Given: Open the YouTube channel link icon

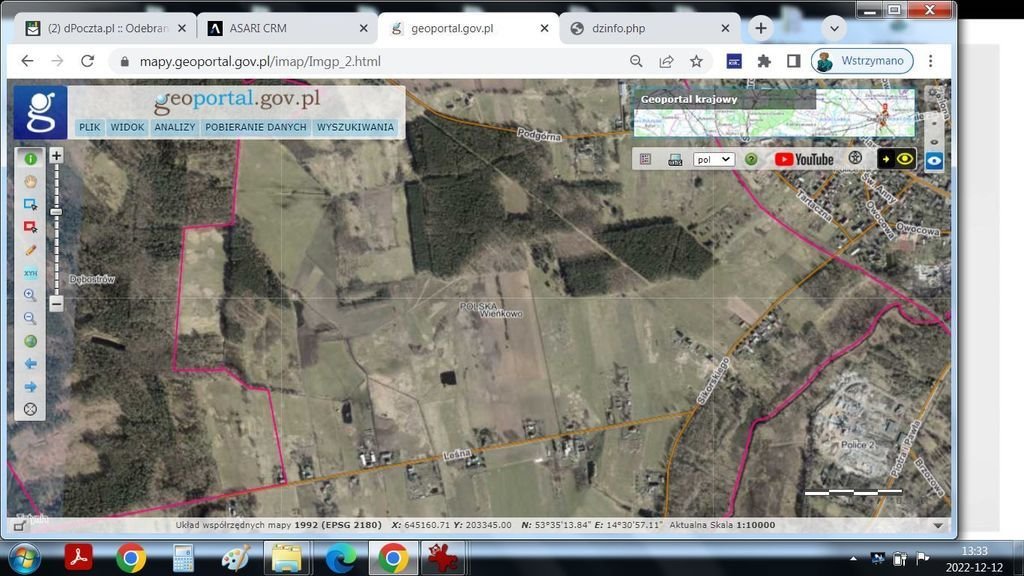Looking at the screenshot, I should tap(804, 159).
